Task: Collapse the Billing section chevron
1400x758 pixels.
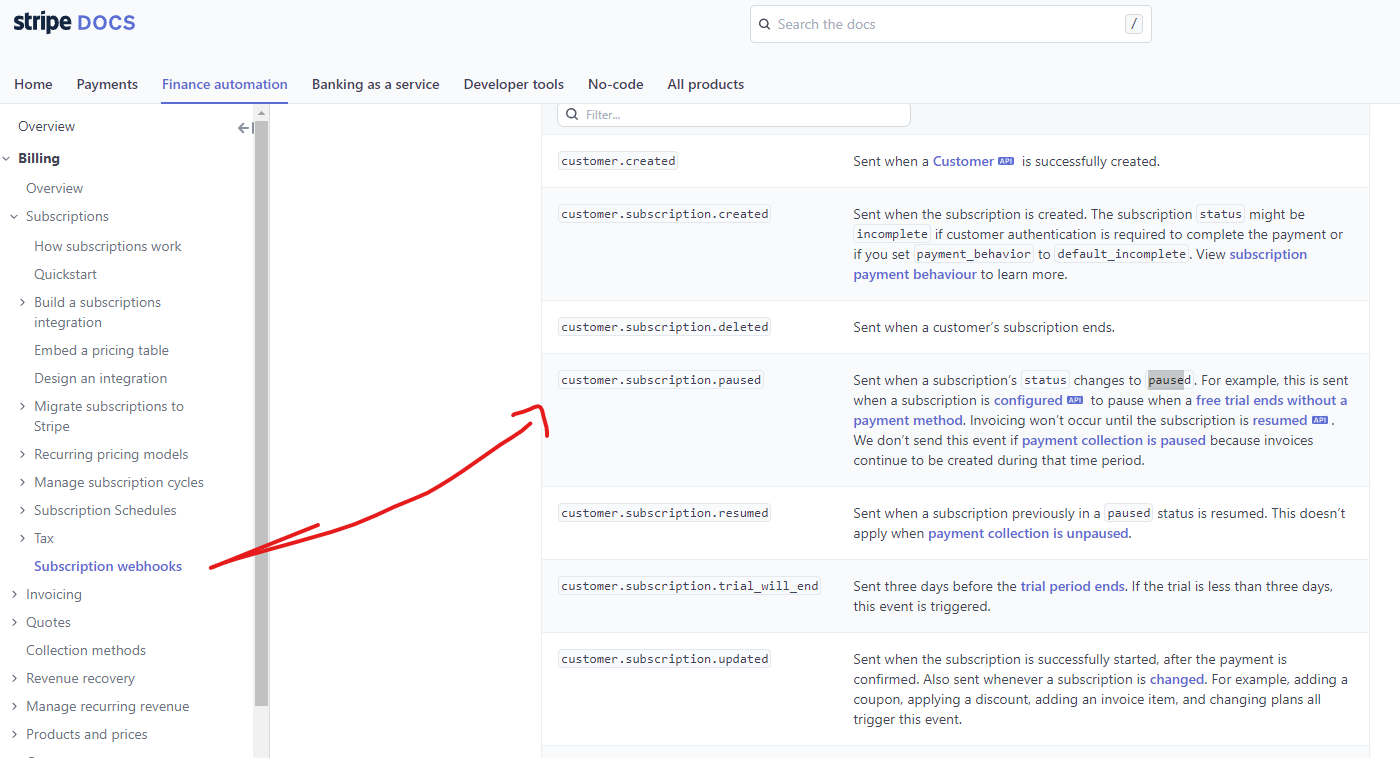Action: (x=7, y=158)
